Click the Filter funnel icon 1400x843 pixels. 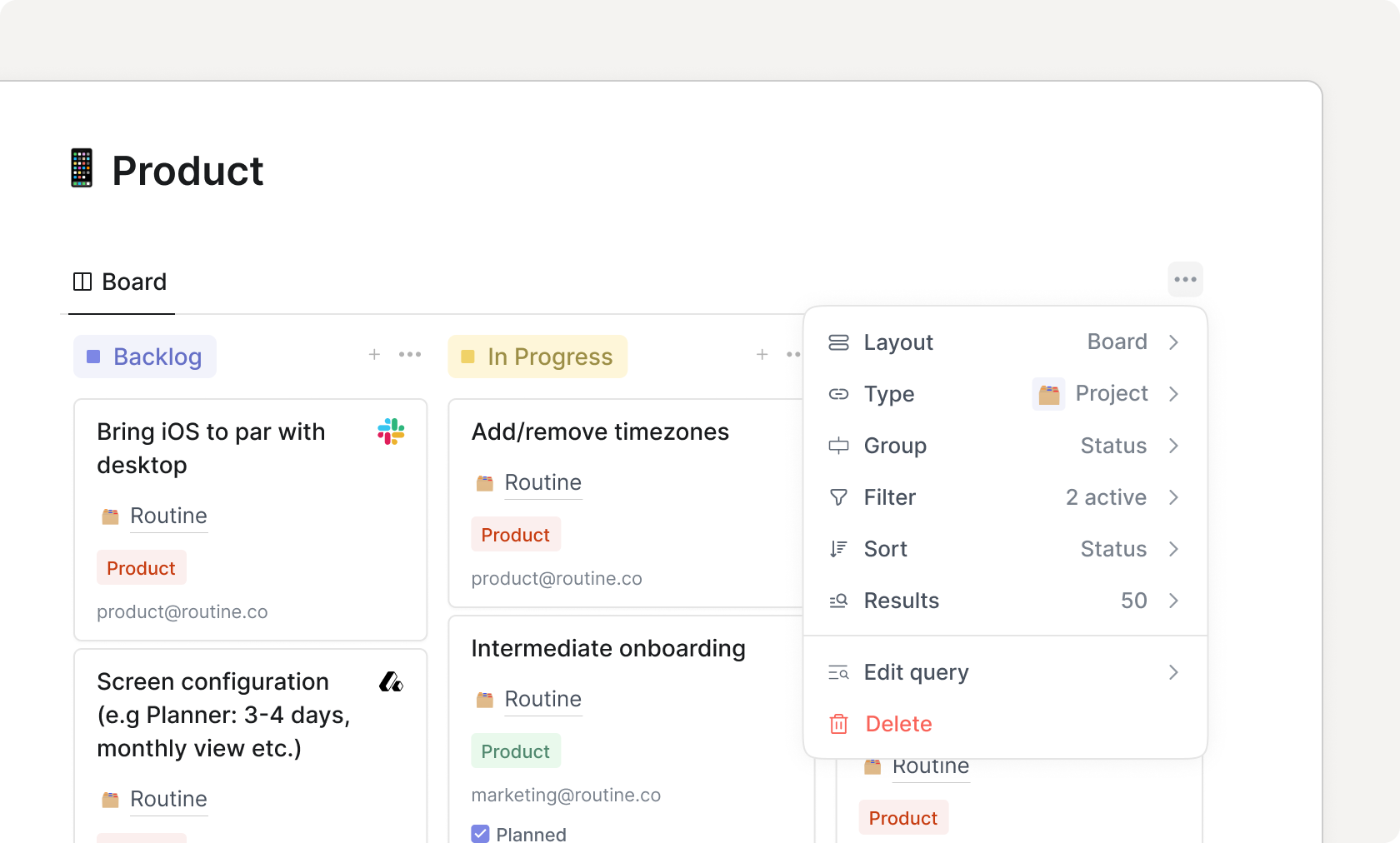point(838,497)
